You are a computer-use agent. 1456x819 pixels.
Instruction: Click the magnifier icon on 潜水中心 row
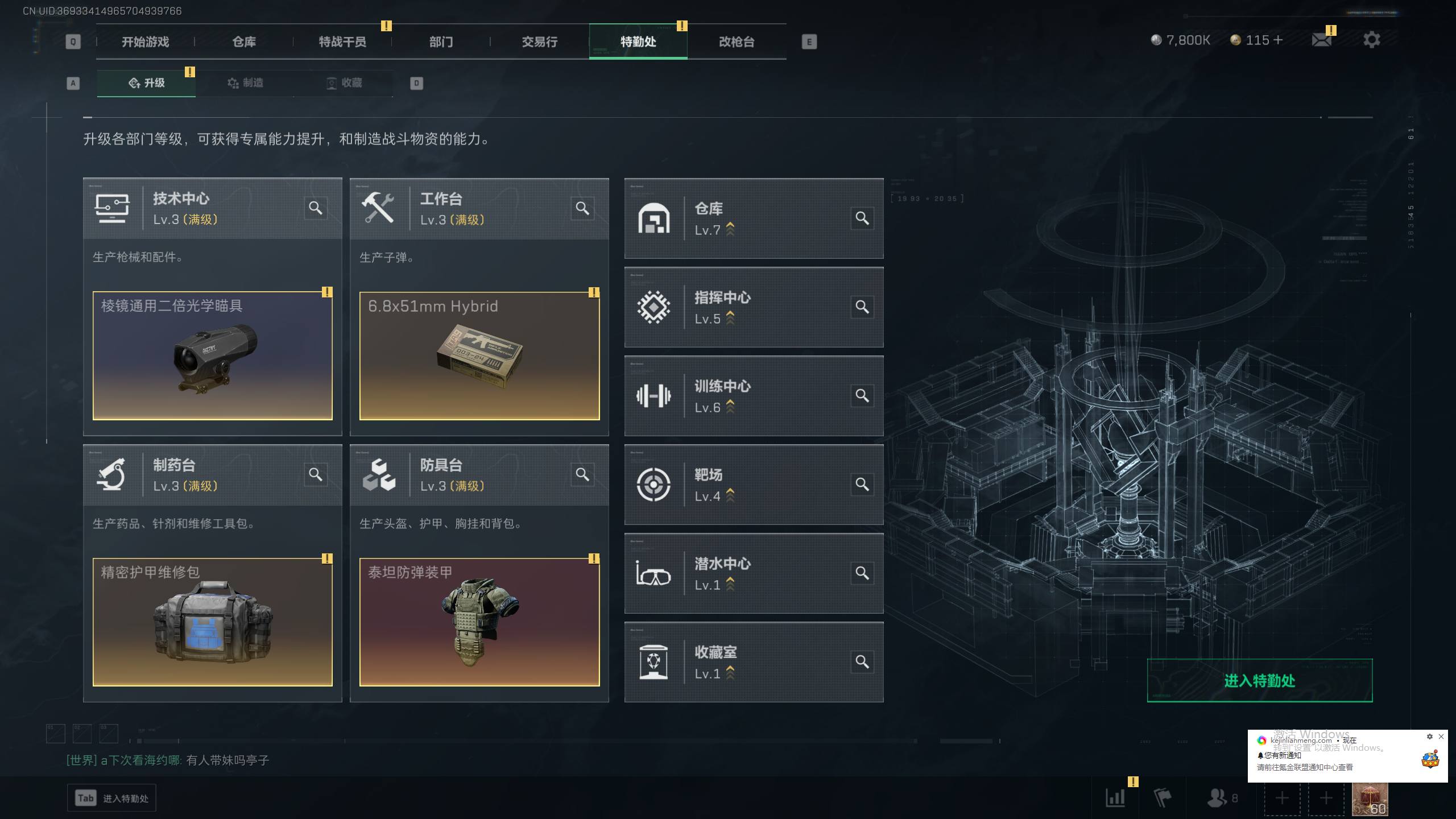(x=862, y=573)
